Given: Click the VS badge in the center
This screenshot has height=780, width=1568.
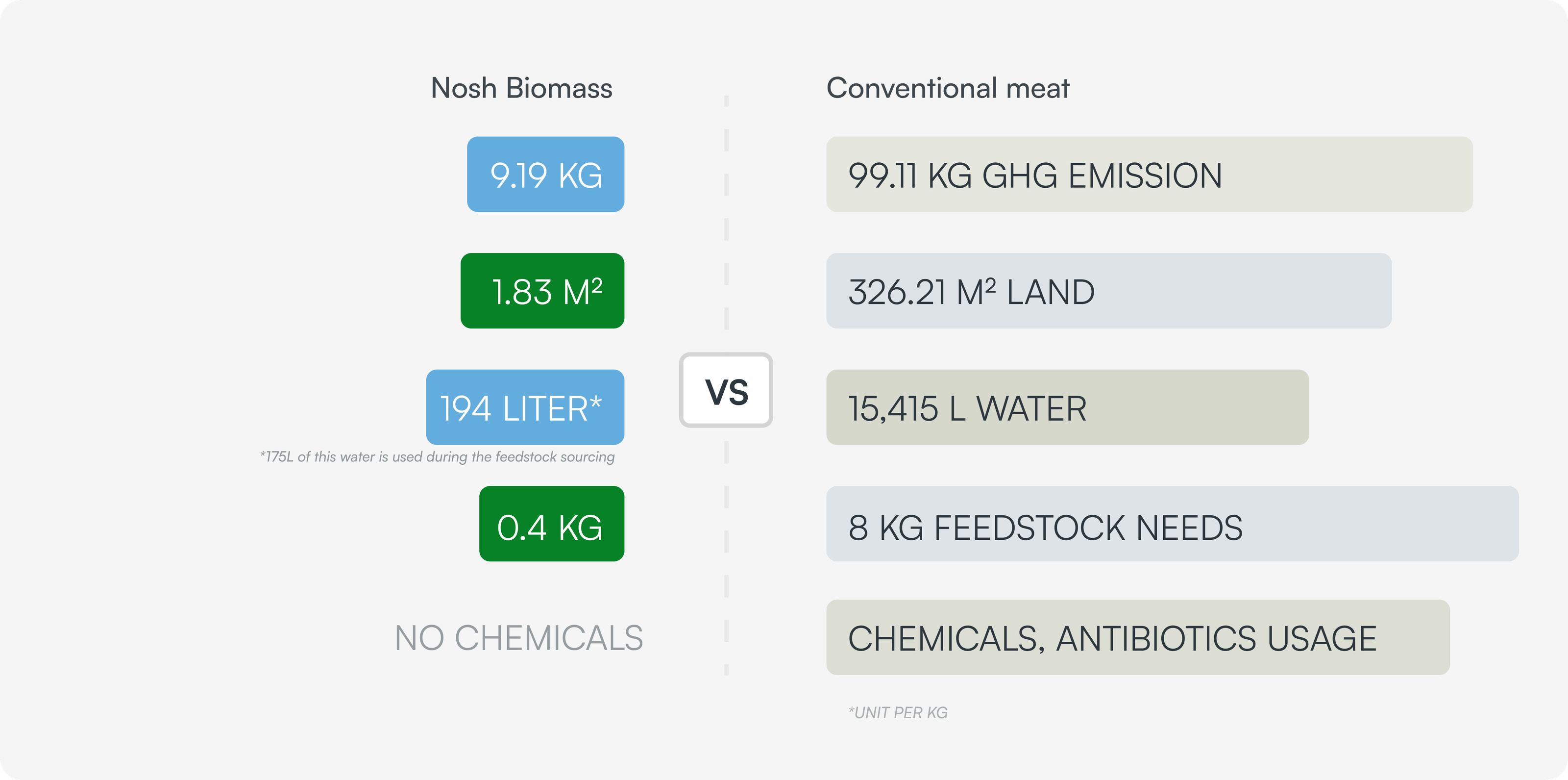Looking at the screenshot, I should 726,390.
